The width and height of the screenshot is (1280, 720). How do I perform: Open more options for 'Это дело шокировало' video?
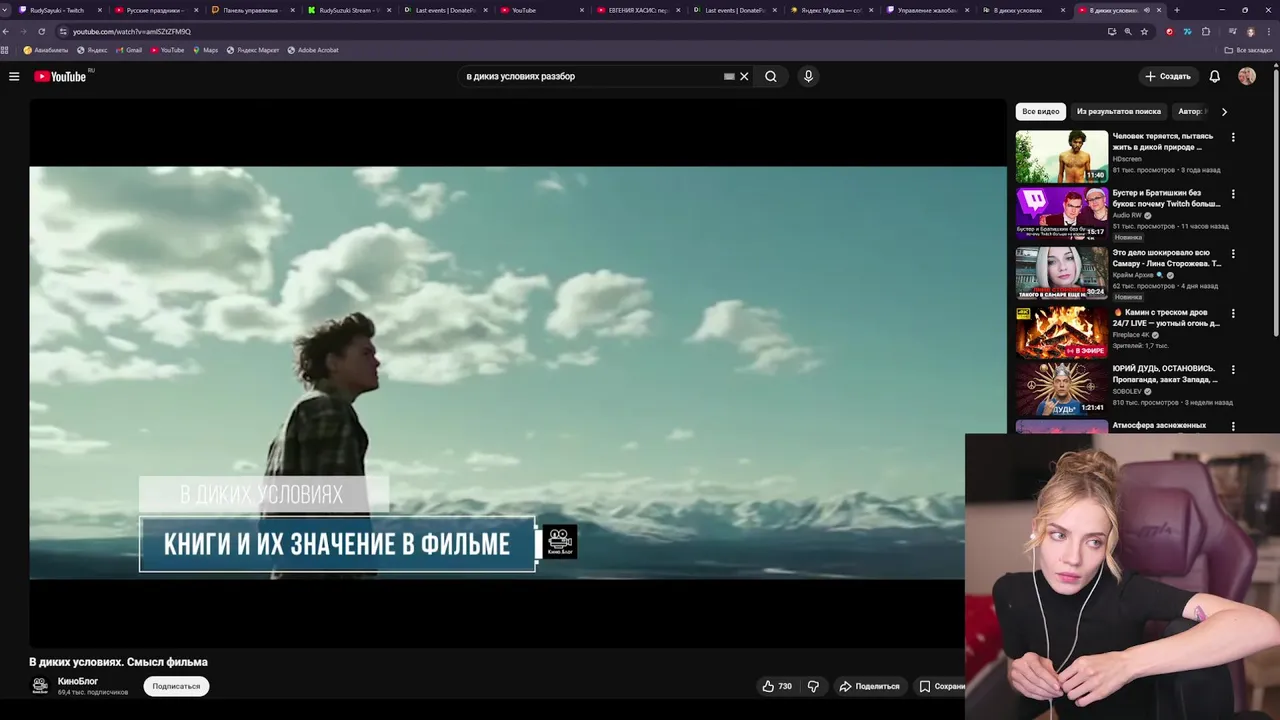pos(1233,254)
